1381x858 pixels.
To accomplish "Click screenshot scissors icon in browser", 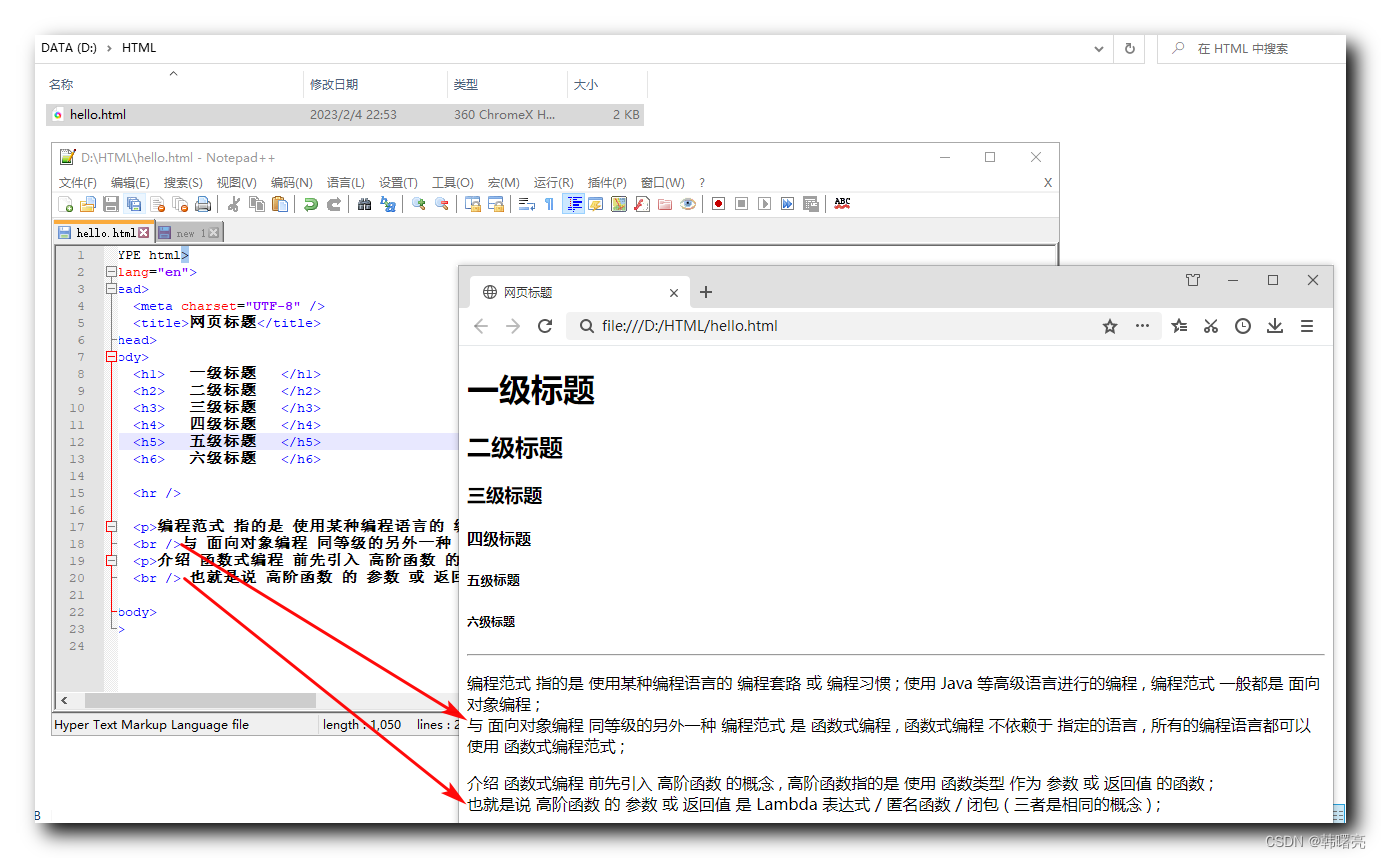I will (1211, 326).
